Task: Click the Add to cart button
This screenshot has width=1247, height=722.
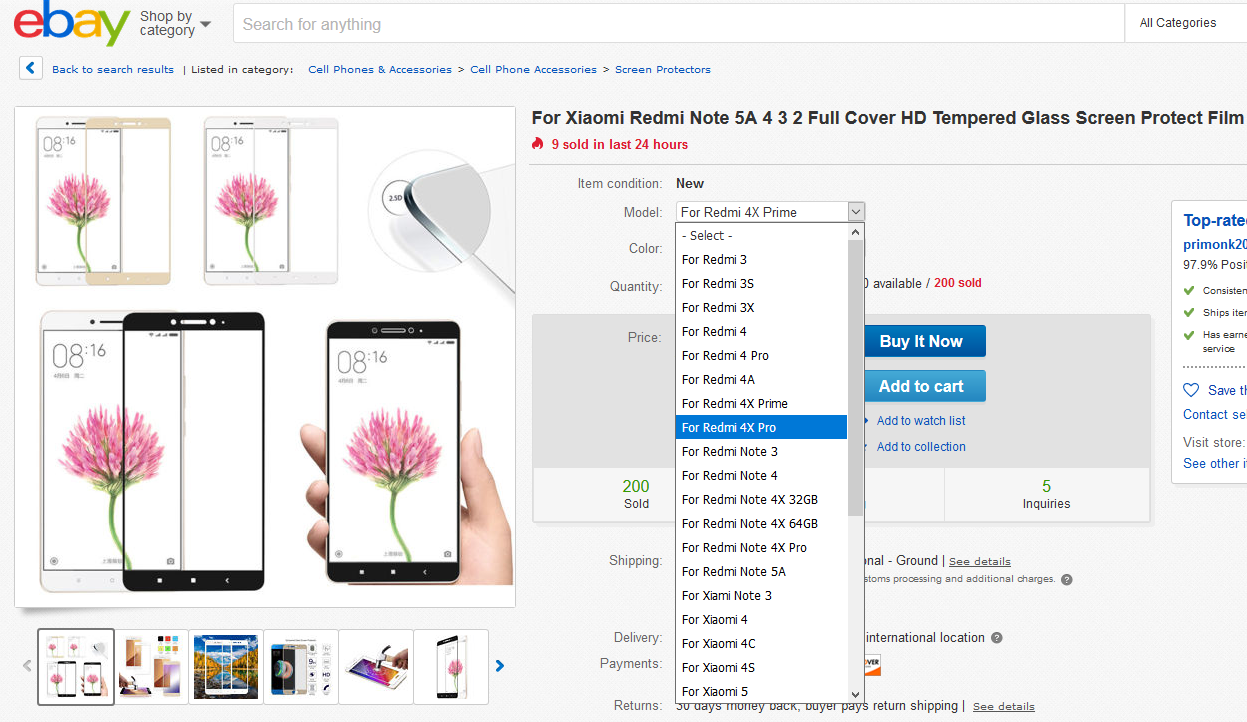Action: coord(920,386)
